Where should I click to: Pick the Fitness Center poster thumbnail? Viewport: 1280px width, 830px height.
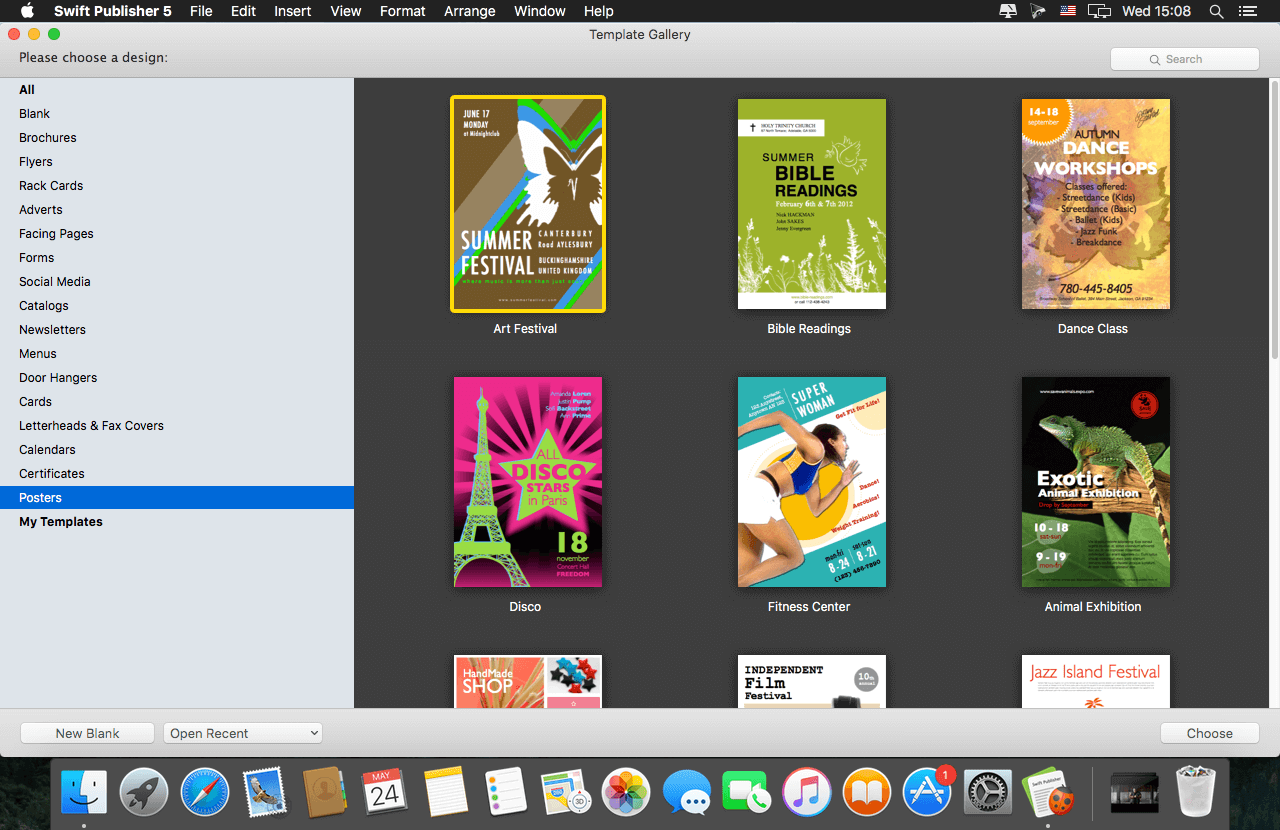click(x=811, y=482)
